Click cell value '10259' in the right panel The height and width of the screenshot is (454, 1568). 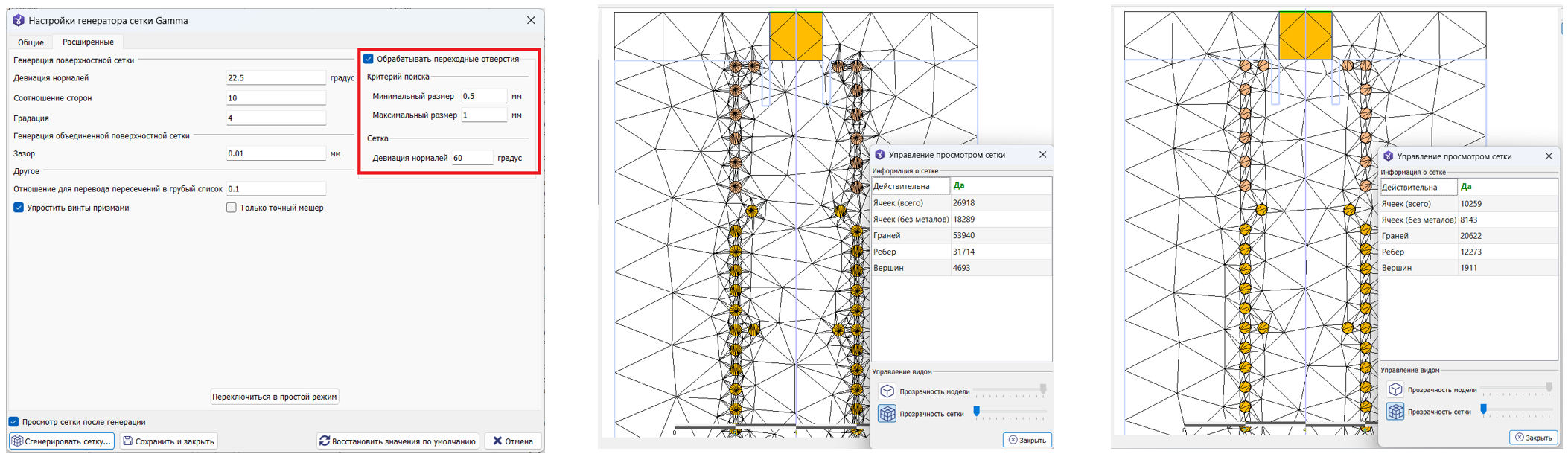coord(1508,204)
